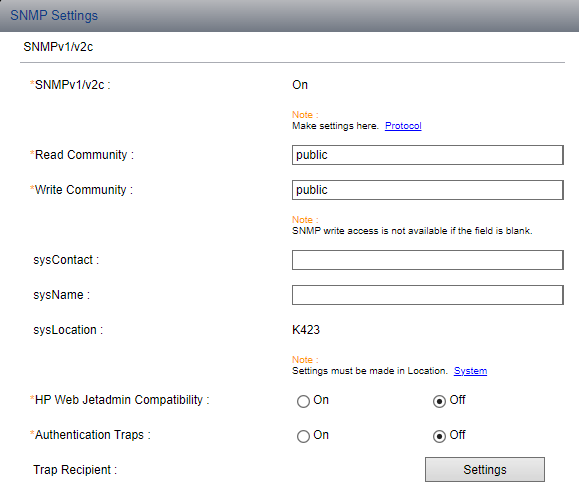Click the Trap Recipient label
Screen dimensions: 579x488
pyautogui.click(x=75, y=470)
